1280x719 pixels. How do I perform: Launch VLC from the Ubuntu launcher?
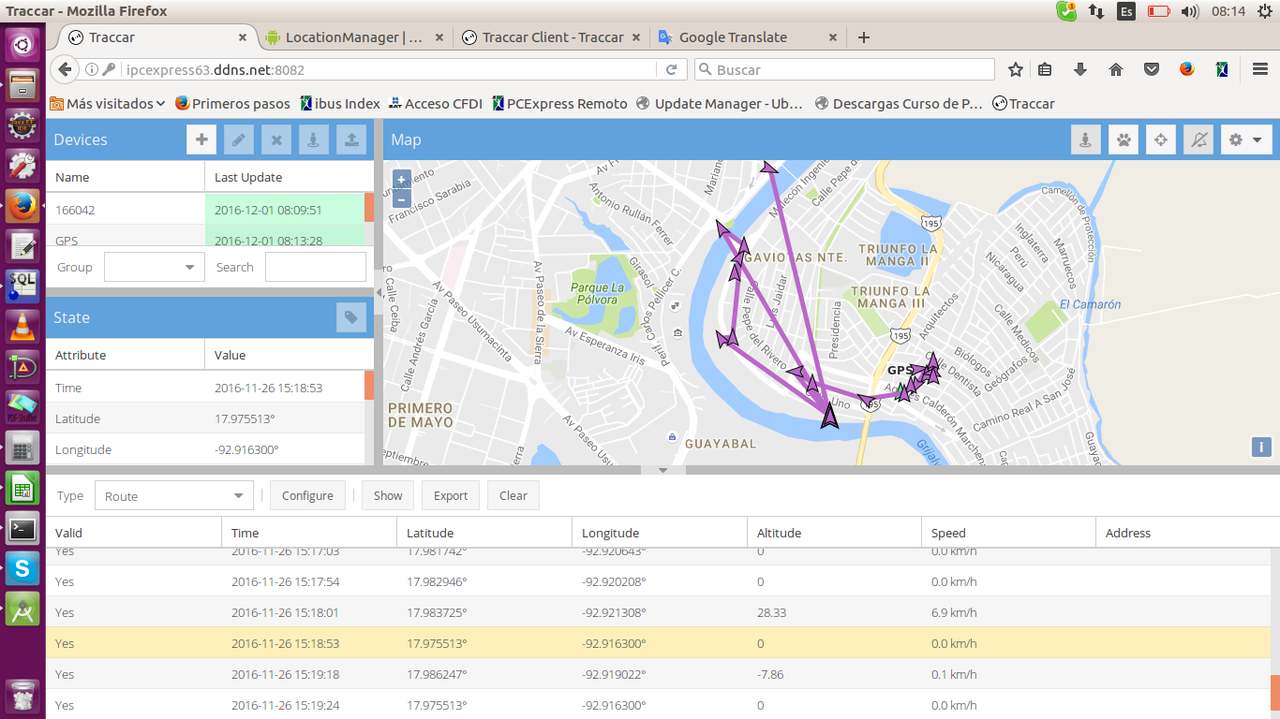[x=22, y=326]
